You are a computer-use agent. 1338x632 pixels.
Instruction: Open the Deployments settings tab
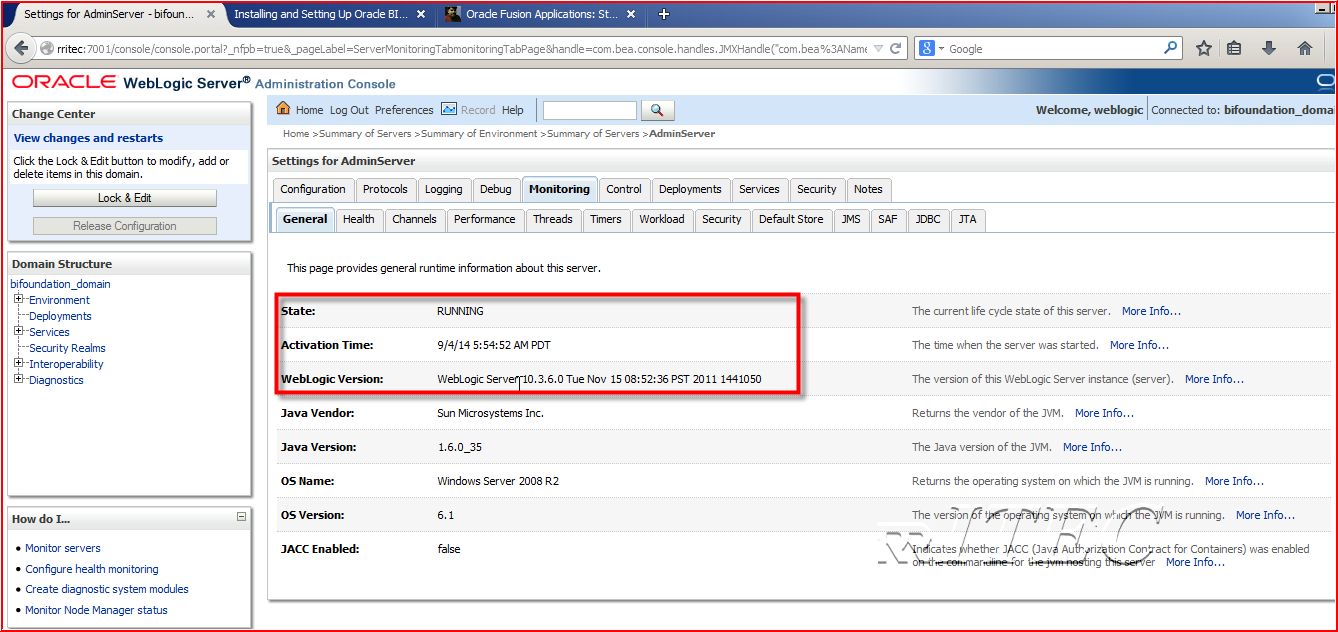(690, 189)
